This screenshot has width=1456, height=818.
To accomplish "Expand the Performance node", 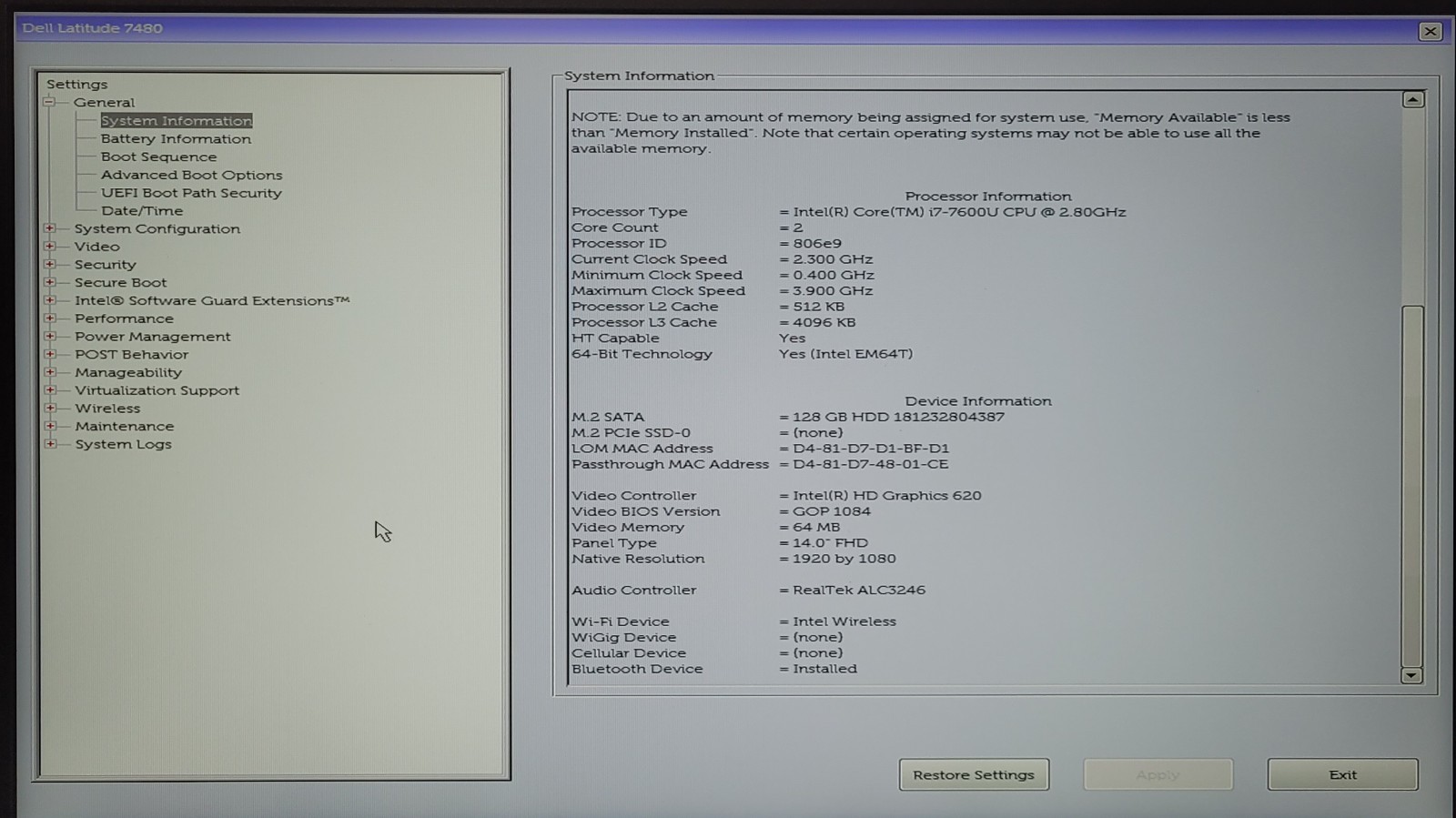I will 50,318.
